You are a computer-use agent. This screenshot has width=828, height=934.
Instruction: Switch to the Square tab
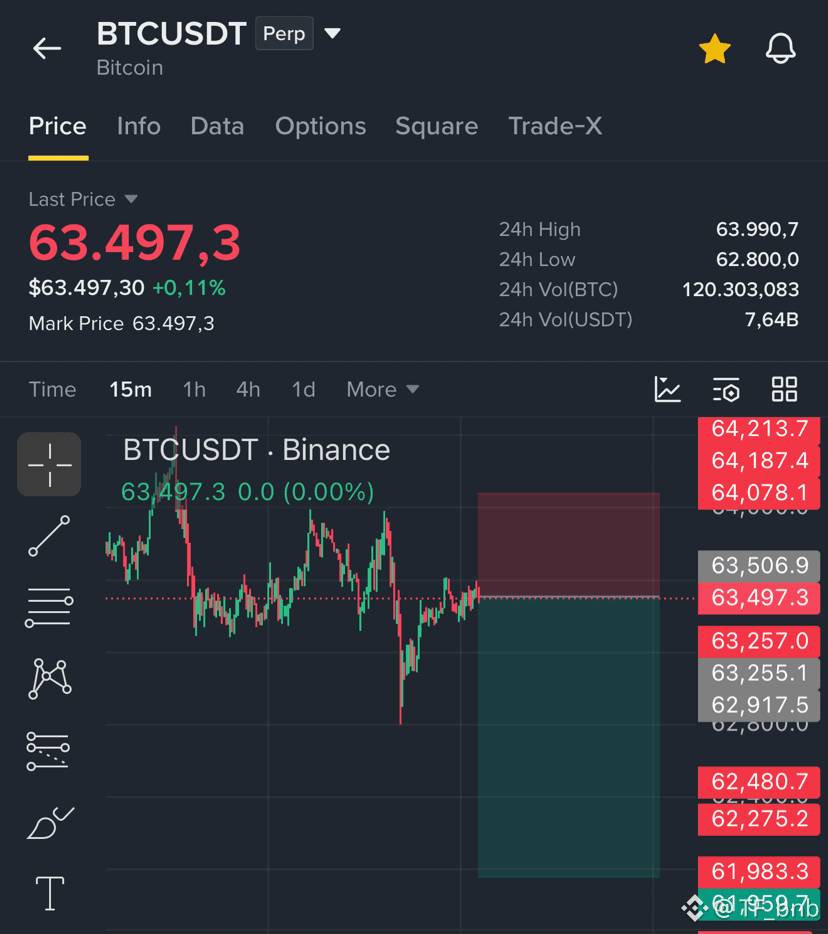pos(437,126)
